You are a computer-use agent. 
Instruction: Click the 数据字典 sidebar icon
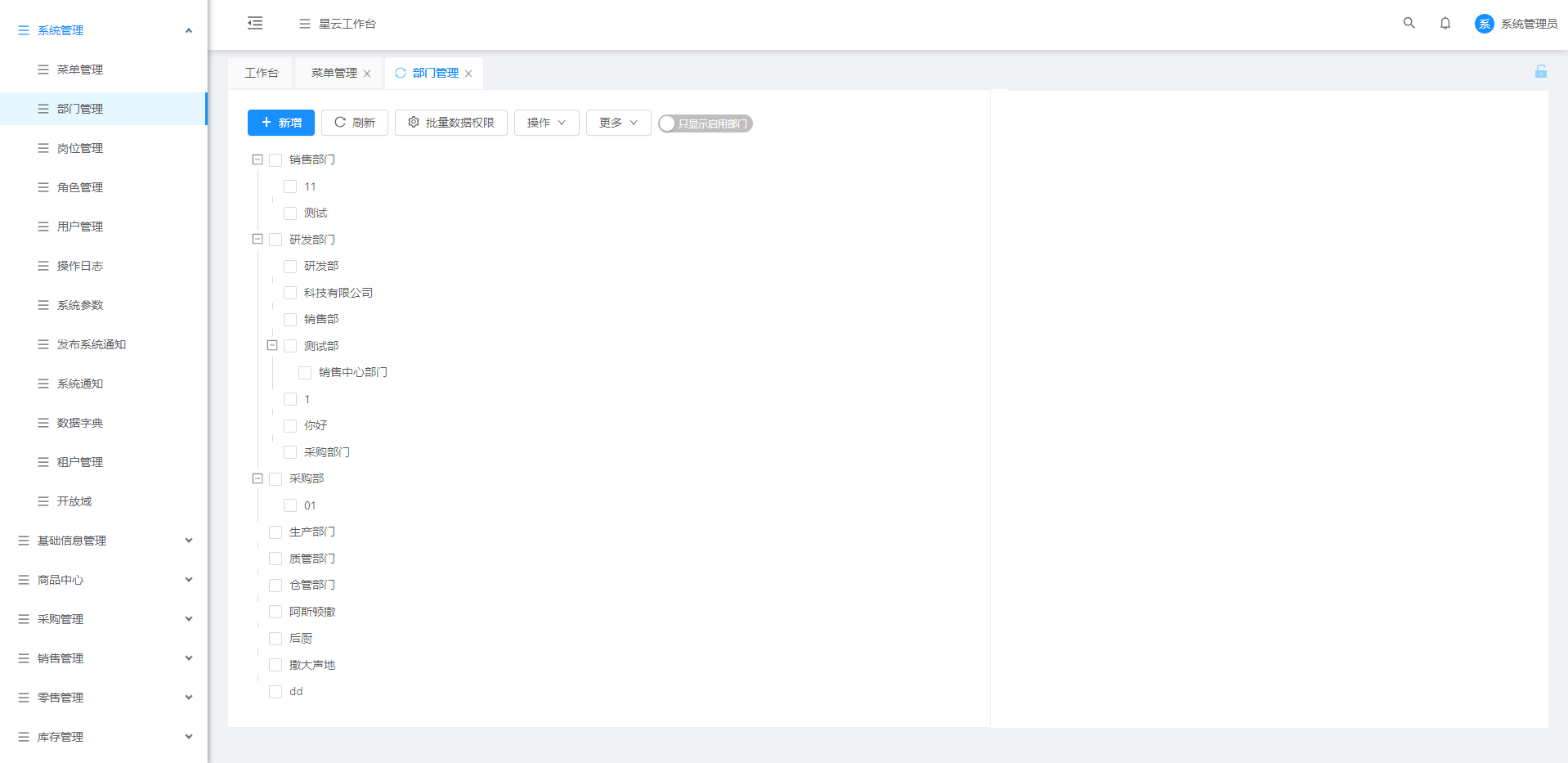pyautogui.click(x=43, y=423)
